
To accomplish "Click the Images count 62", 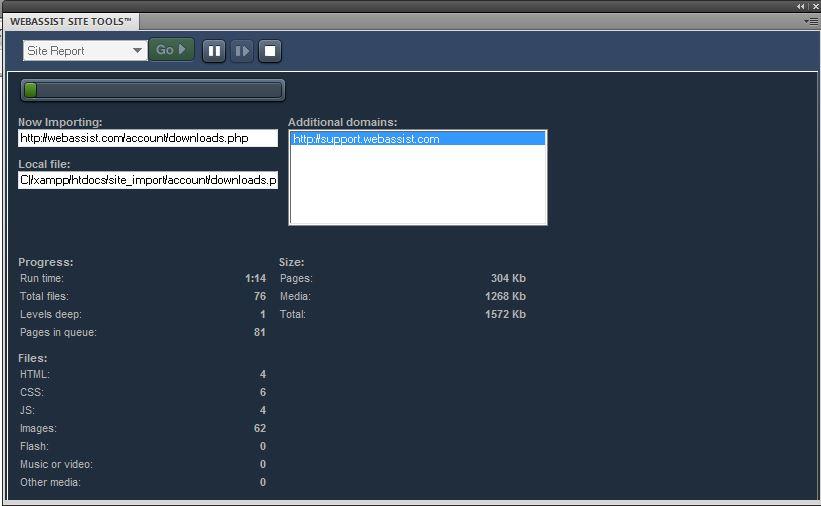I will coord(260,428).
